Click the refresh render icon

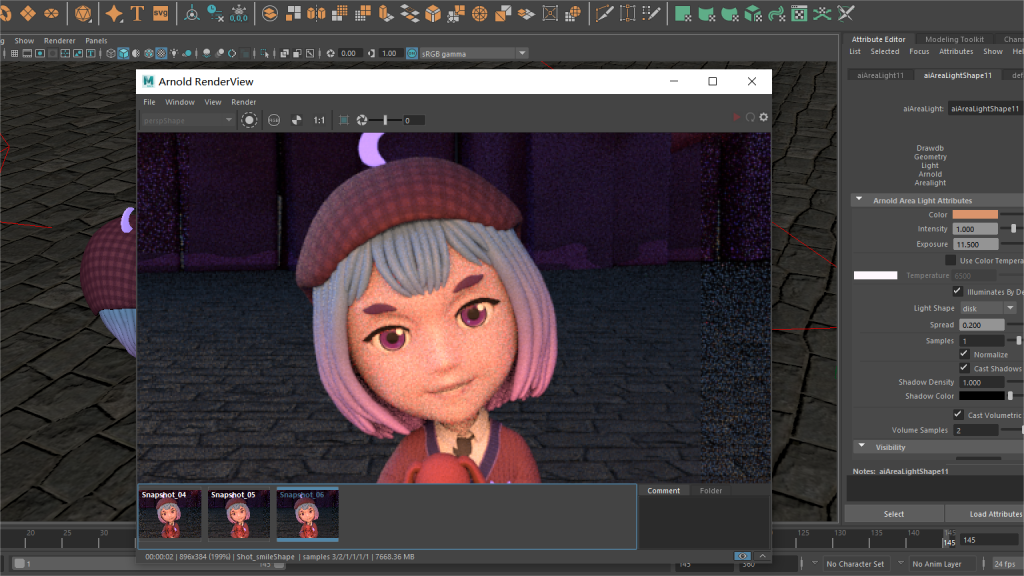coord(750,118)
